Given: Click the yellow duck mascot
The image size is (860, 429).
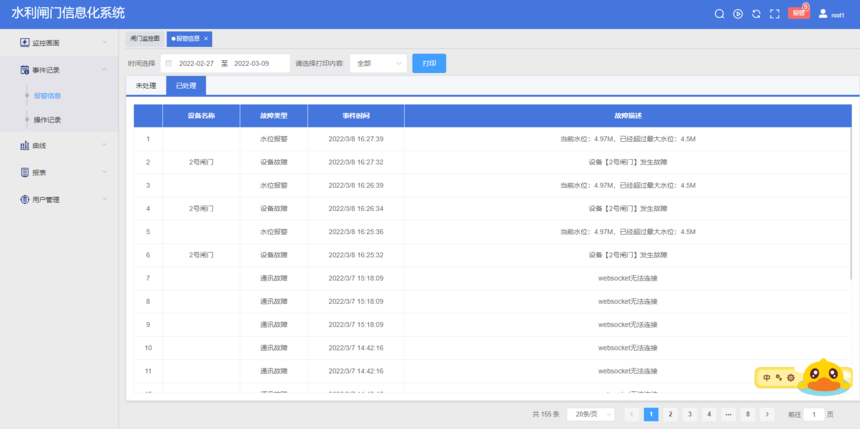Looking at the screenshot, I should [825, 376].
